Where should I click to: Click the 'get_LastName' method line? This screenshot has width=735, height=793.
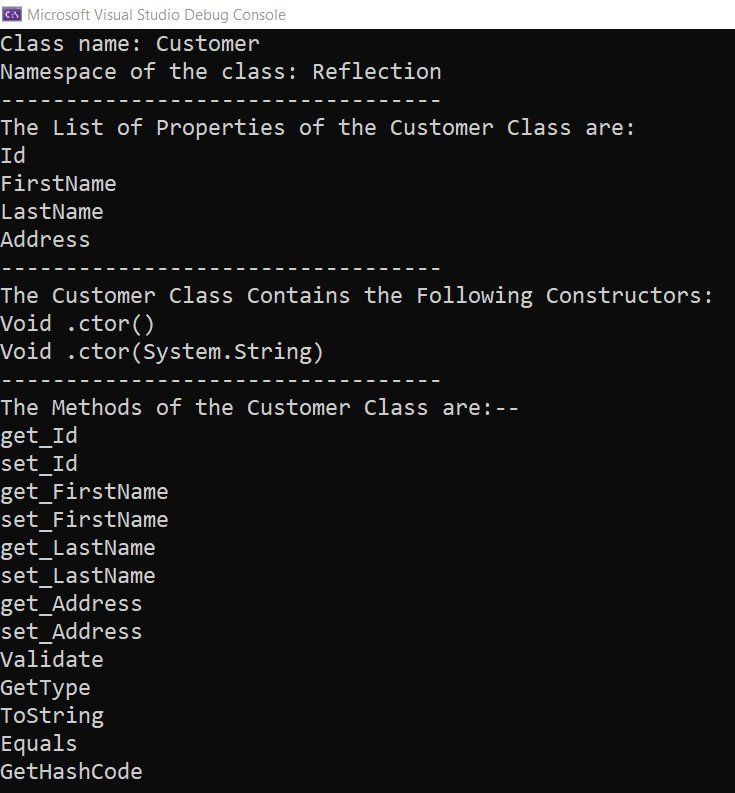point(78,548)
